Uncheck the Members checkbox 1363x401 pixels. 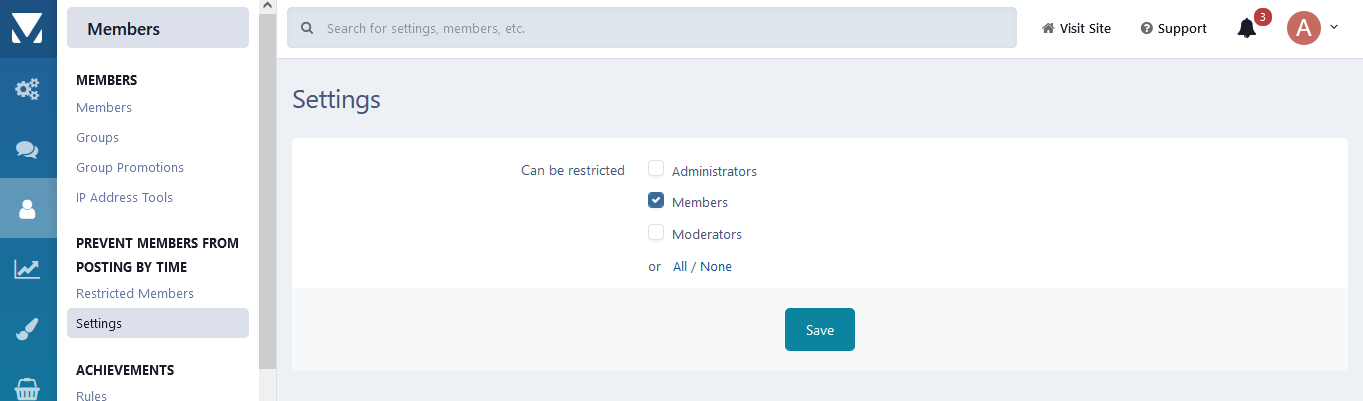click(x=656, y=201)
